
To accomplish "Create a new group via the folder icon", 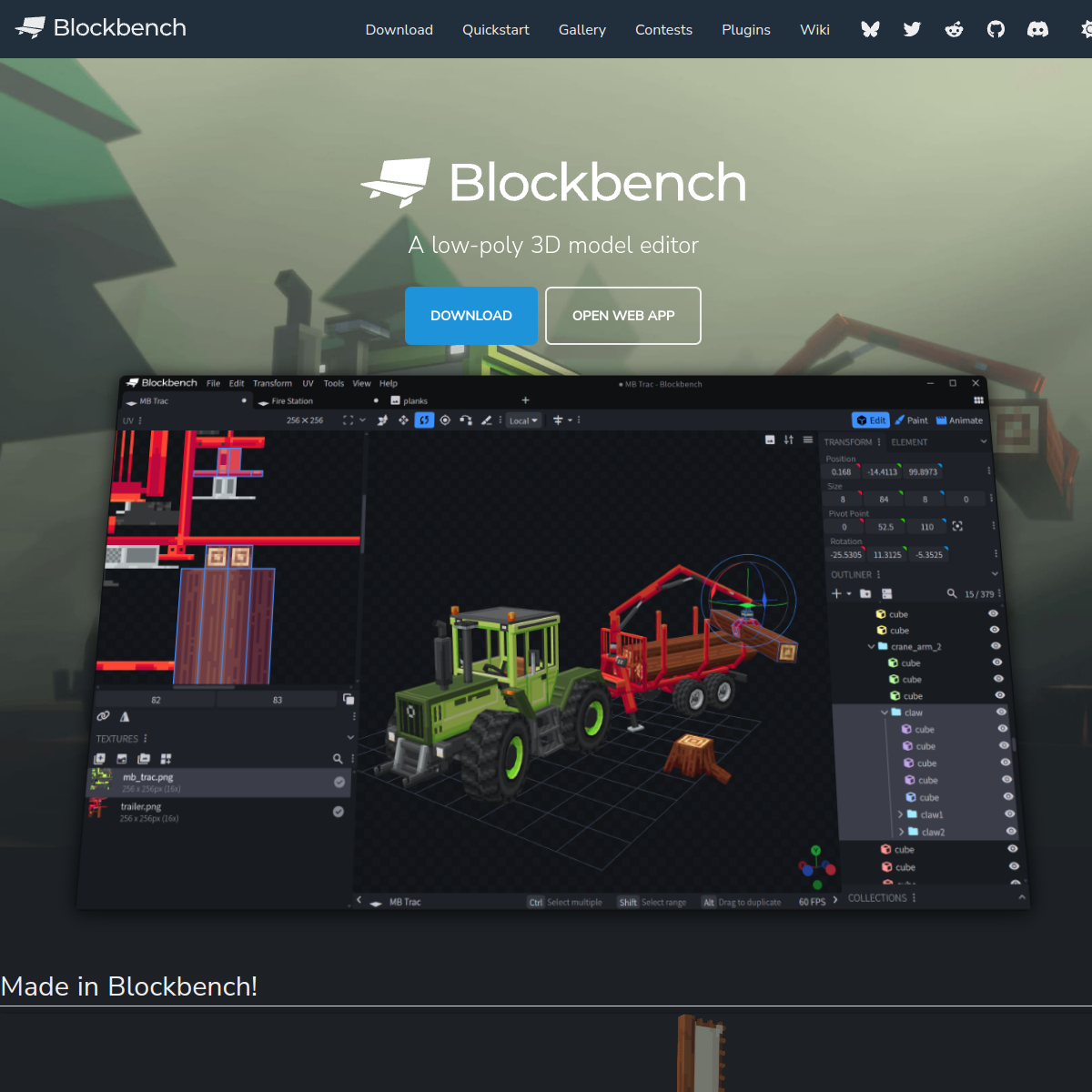I will (865, 593).
